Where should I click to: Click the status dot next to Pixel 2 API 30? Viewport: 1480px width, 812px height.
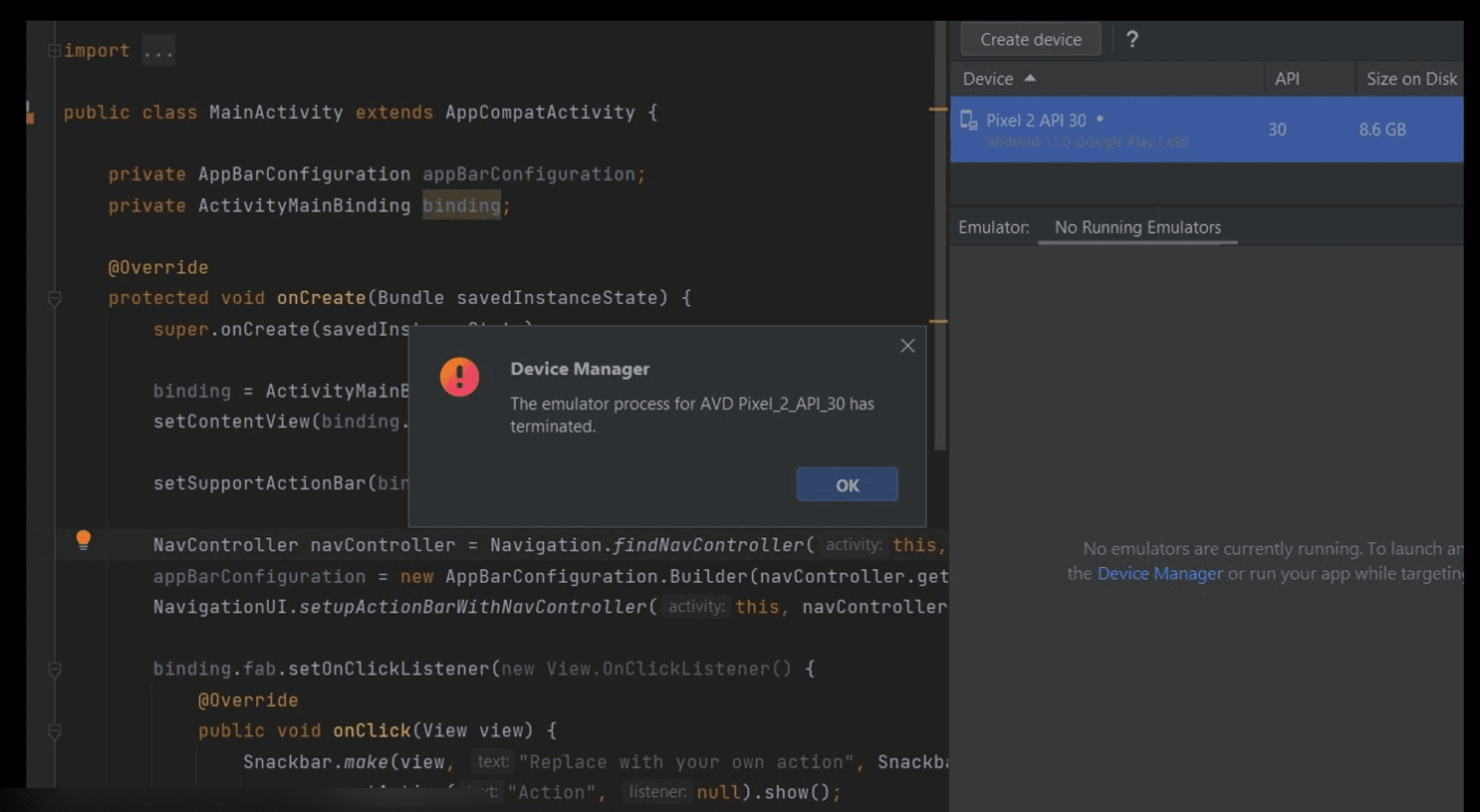tap(1099, 119)
